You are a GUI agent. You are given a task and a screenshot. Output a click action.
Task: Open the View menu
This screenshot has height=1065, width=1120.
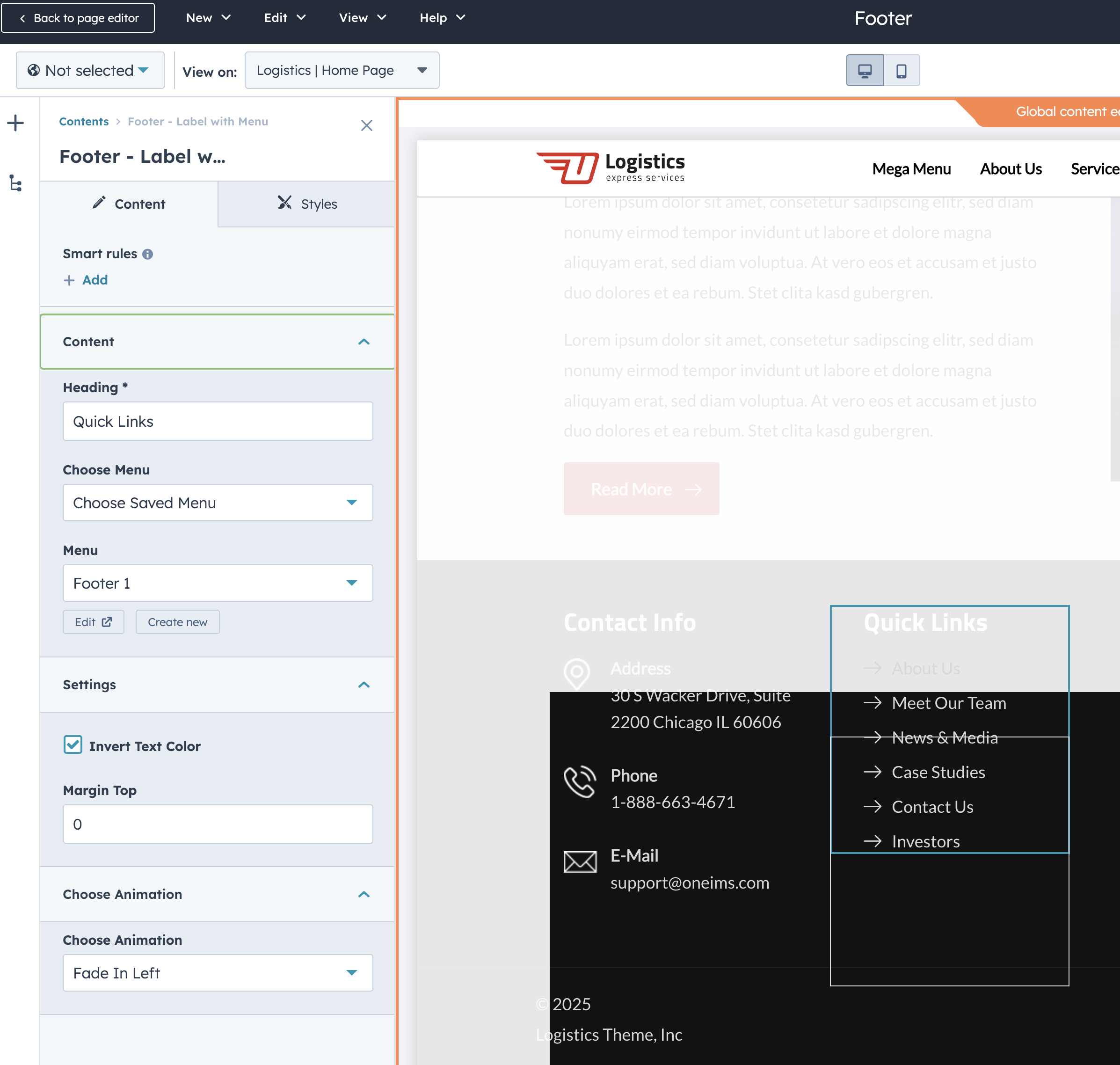(362, 18)
